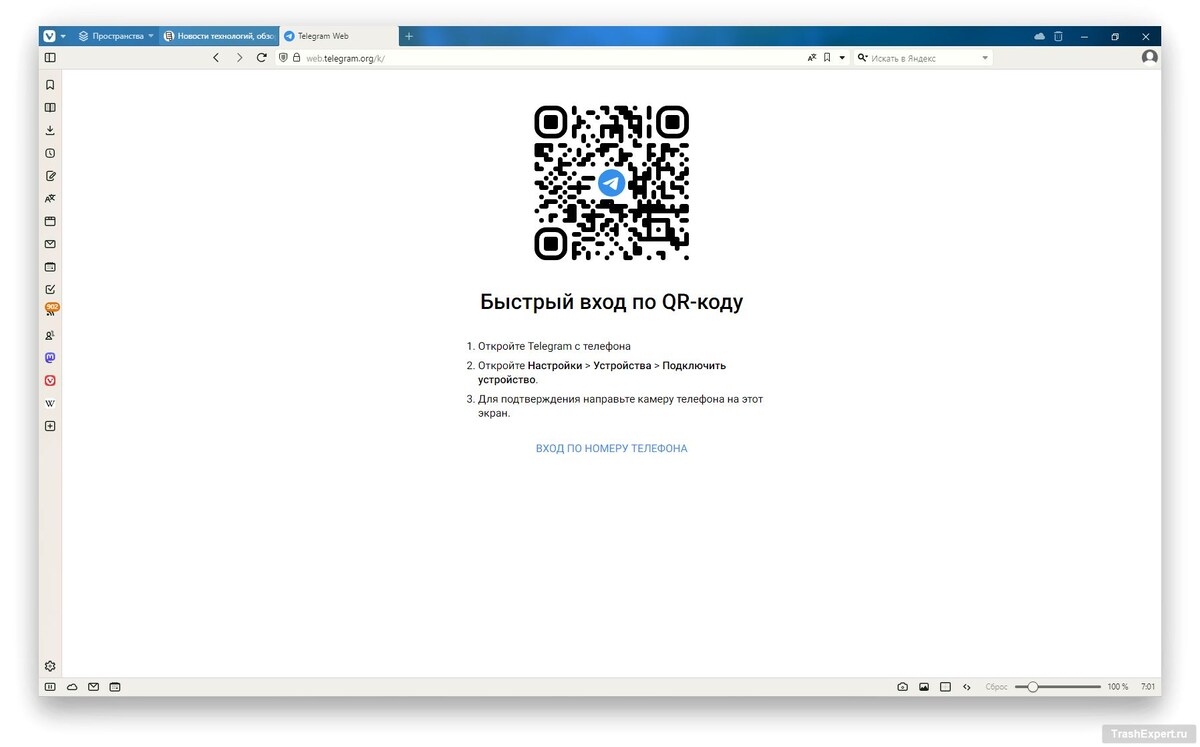Screen dimensions: 1200x747
Task: Open Wikipedia web panel
Action: [50, 403]
